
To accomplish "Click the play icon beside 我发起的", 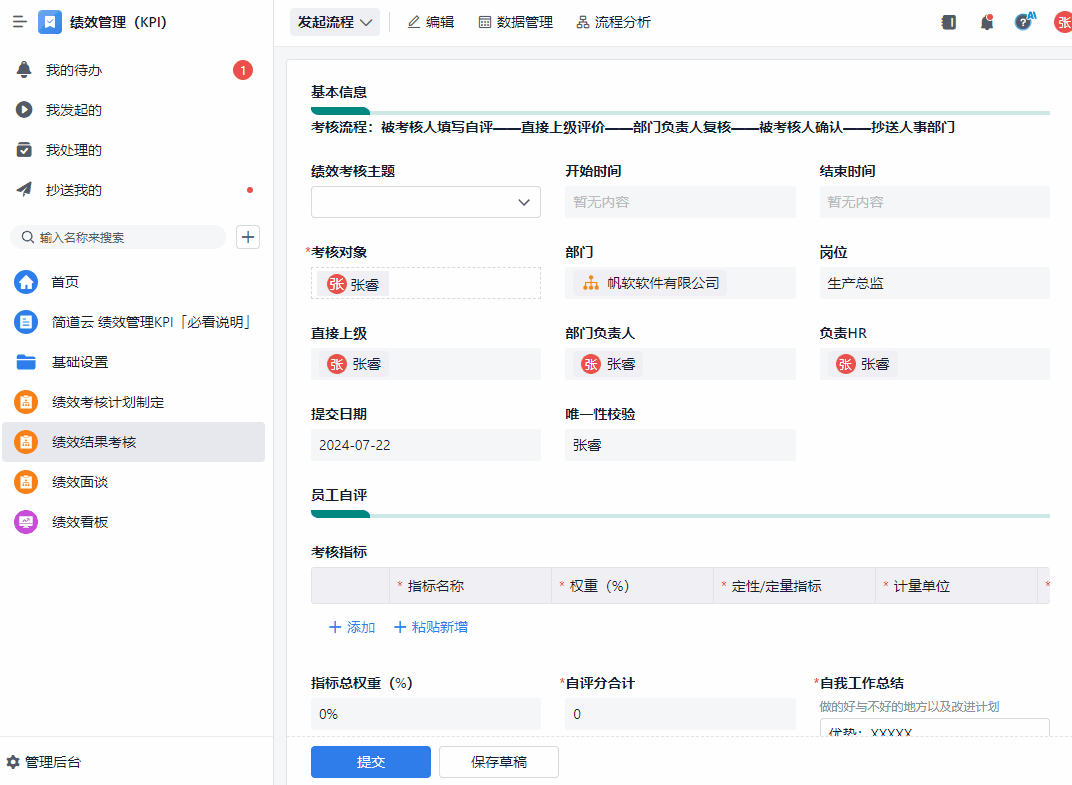I will (x=24, y=110).
